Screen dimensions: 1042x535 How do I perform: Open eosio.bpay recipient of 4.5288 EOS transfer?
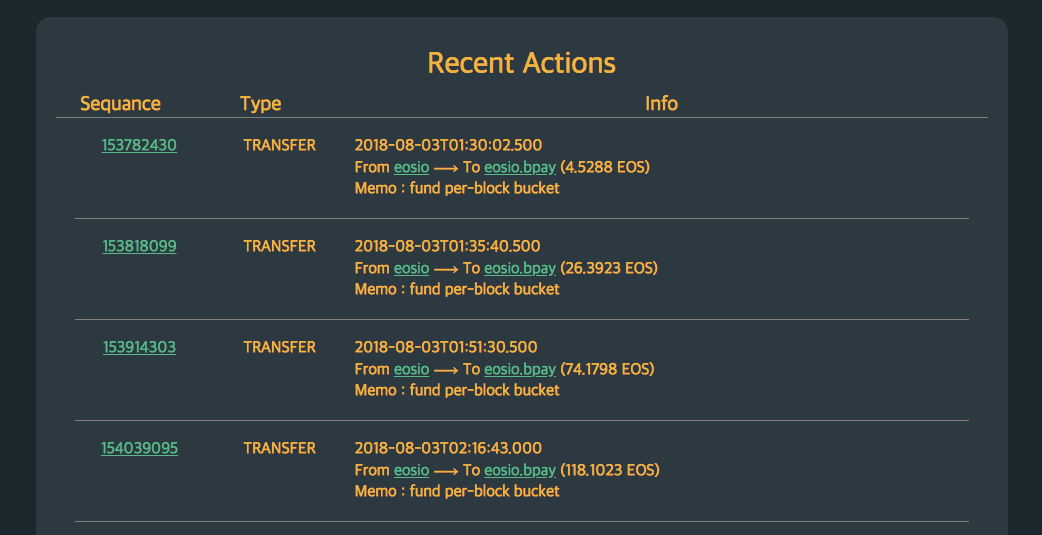(519, 167)
